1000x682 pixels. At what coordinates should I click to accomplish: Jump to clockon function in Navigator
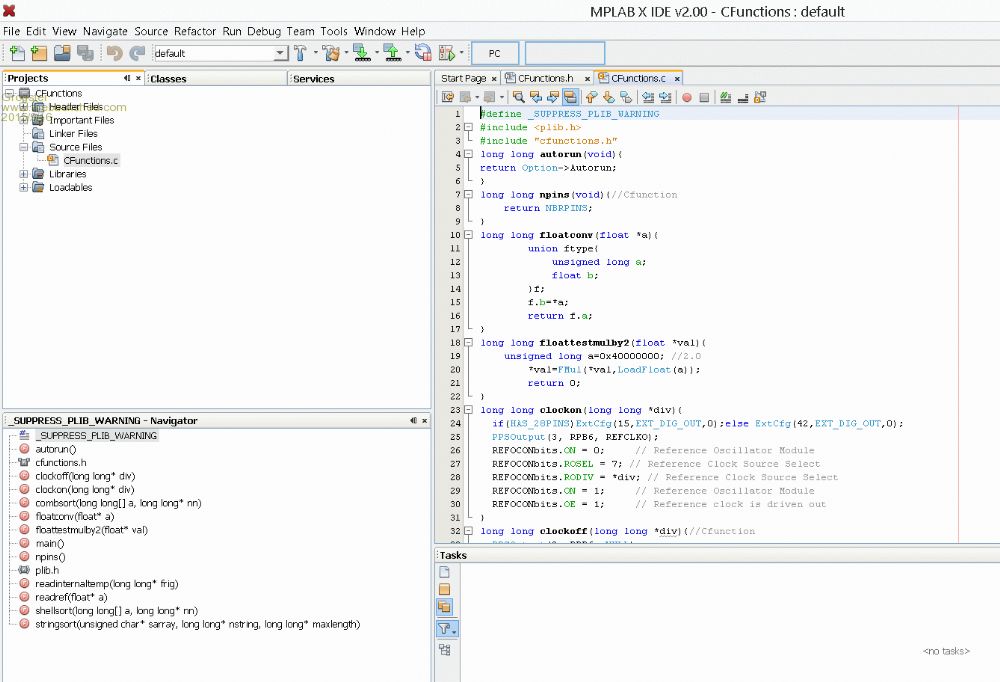(84, 490)
